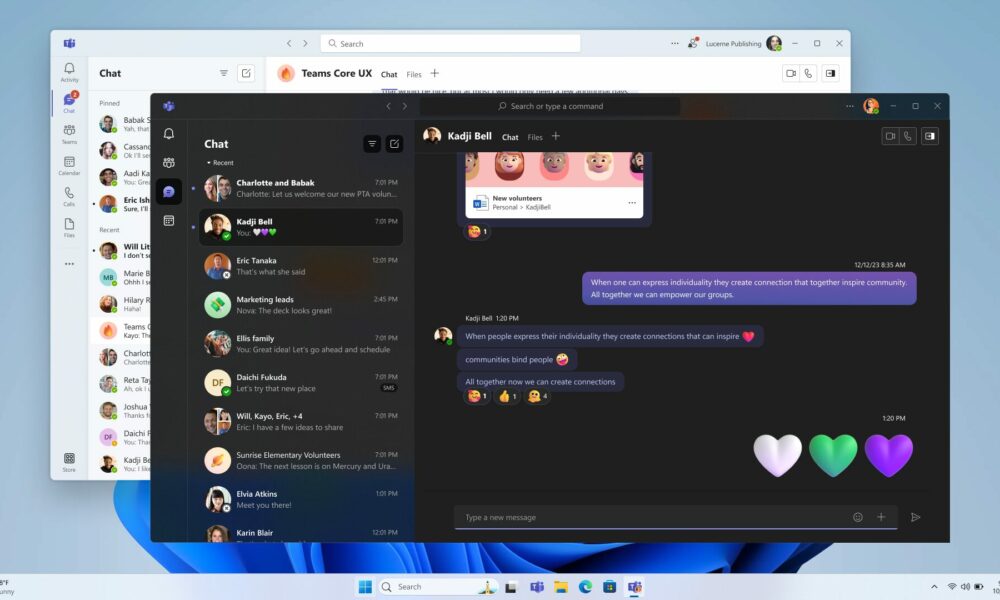Open Store apps in light window sidebar
1000x600 pixels.
pos(70,462)
